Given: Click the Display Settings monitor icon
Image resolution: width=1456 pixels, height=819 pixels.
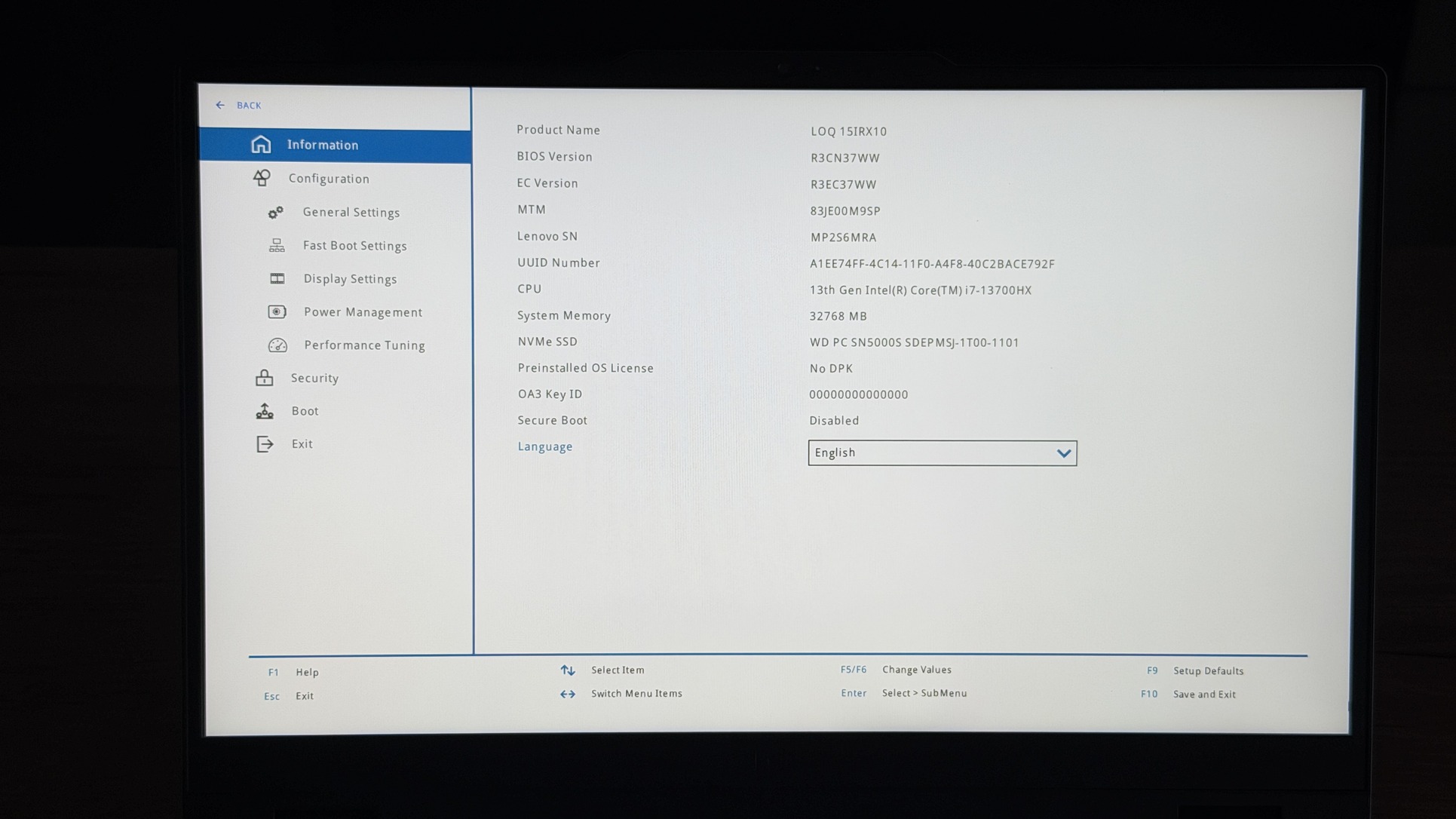Looking at the screenshot, I should 277,279.
